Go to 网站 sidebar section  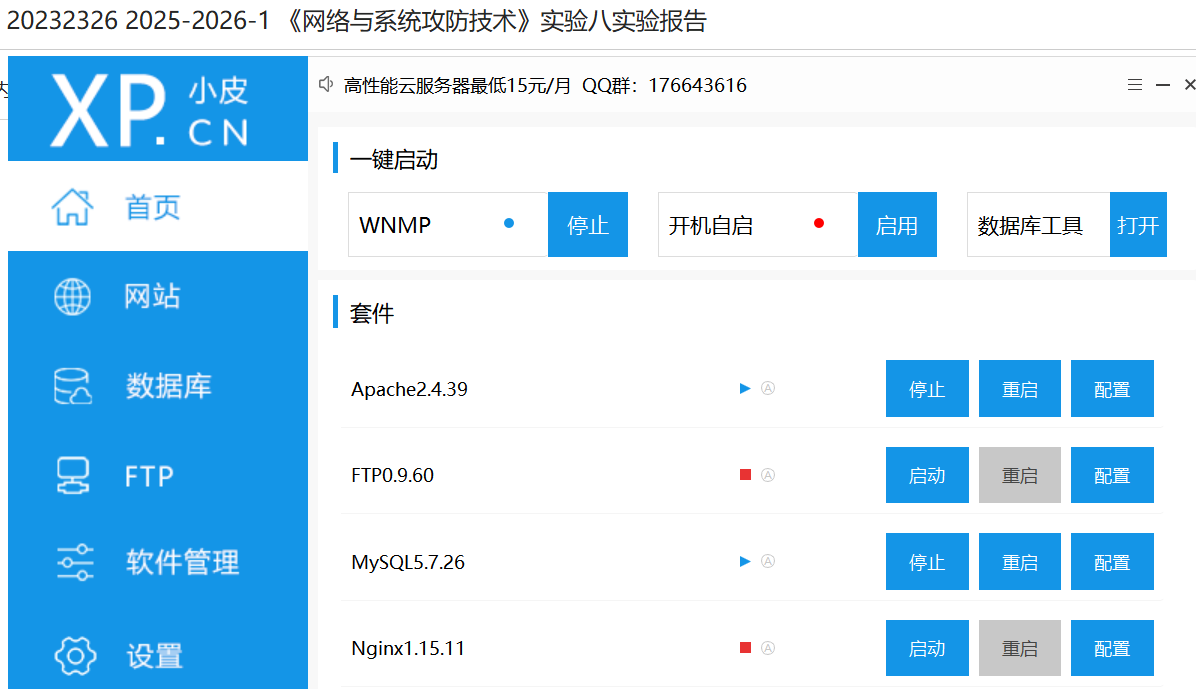[158, 296]
